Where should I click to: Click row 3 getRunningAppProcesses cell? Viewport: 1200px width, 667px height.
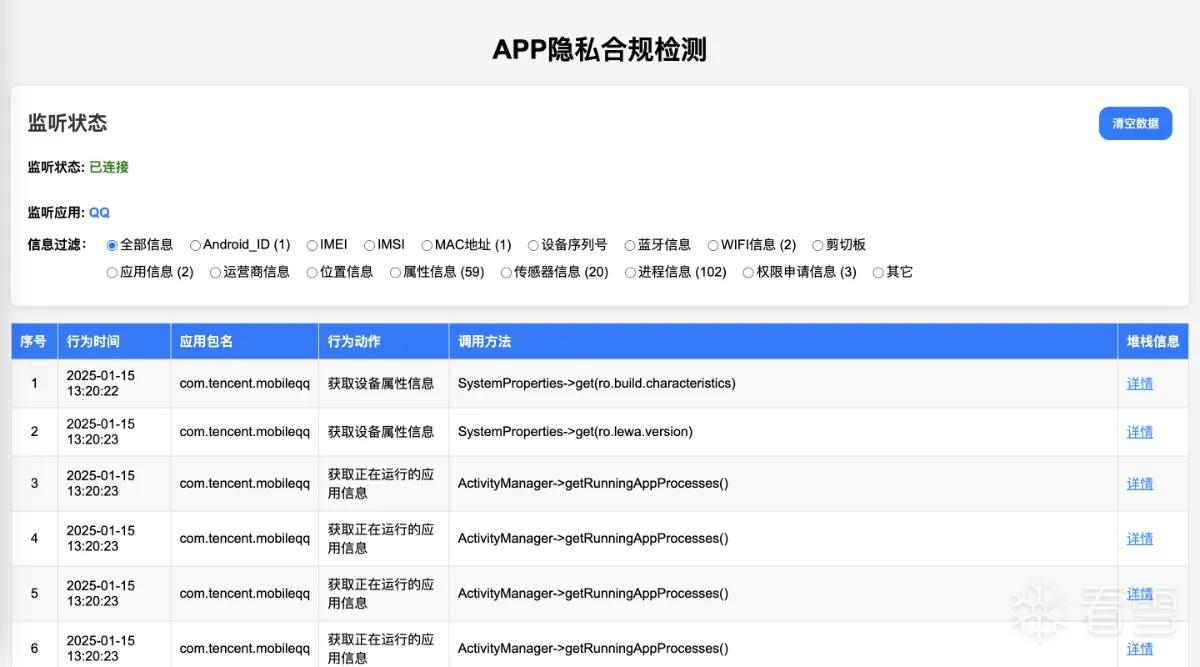pos(783,484)
